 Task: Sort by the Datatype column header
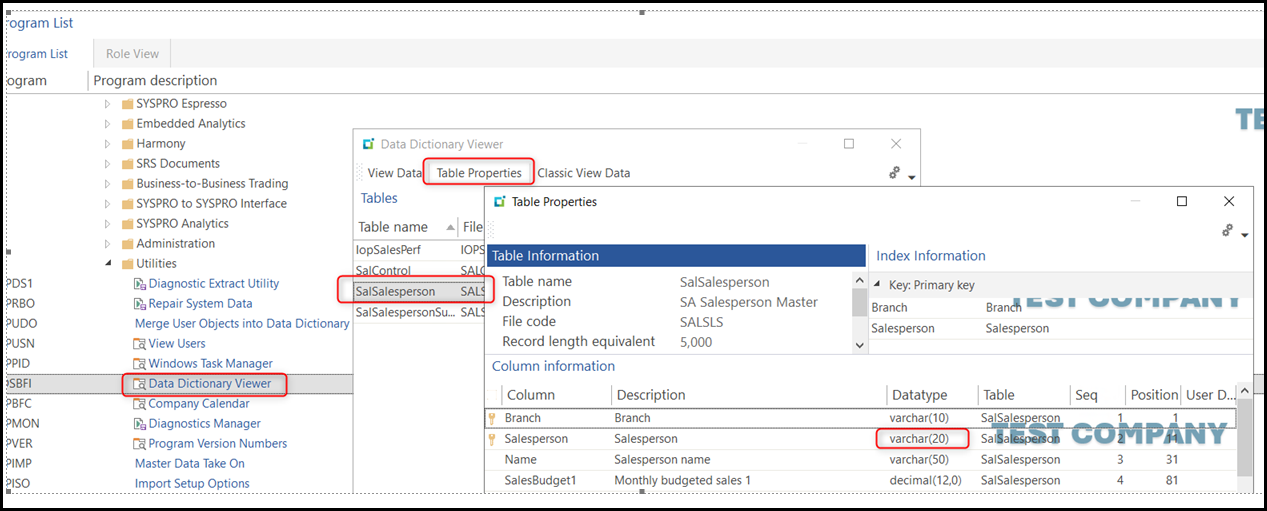coord(919,395)
